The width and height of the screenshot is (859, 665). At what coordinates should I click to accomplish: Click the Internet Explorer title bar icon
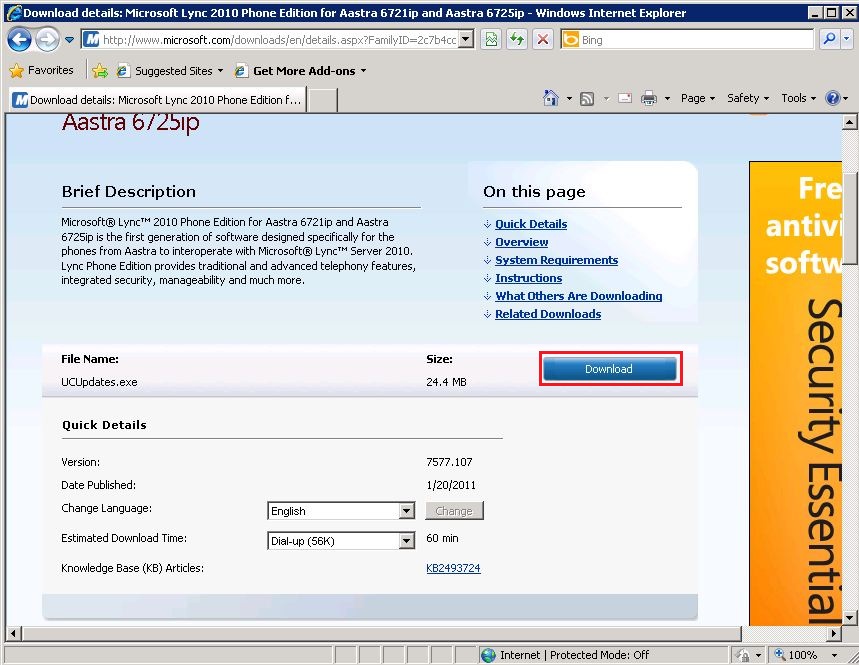tap(13, 13)
